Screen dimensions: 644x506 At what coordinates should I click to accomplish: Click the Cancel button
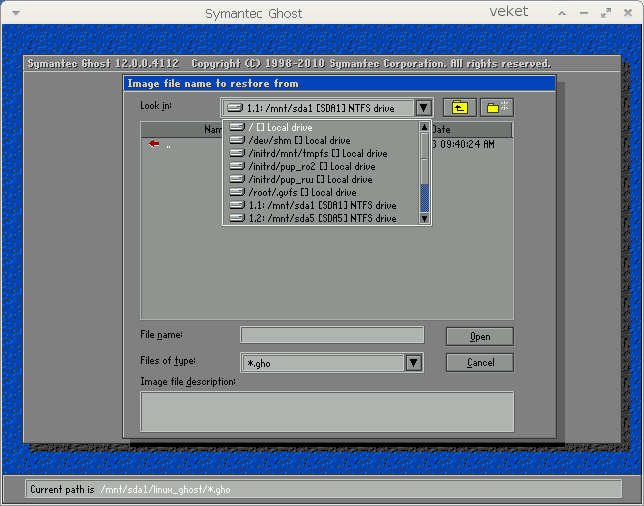point(480,363)
